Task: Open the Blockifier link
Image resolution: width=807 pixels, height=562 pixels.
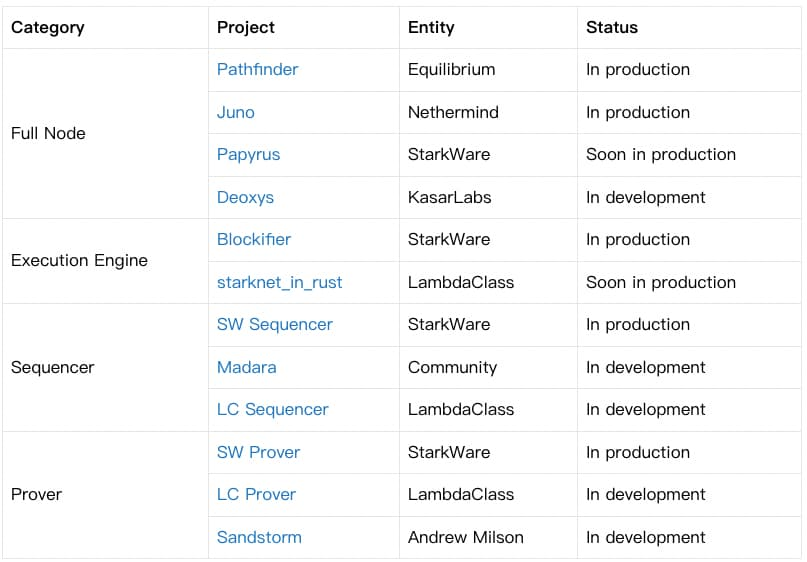Action: pos(254,239)
